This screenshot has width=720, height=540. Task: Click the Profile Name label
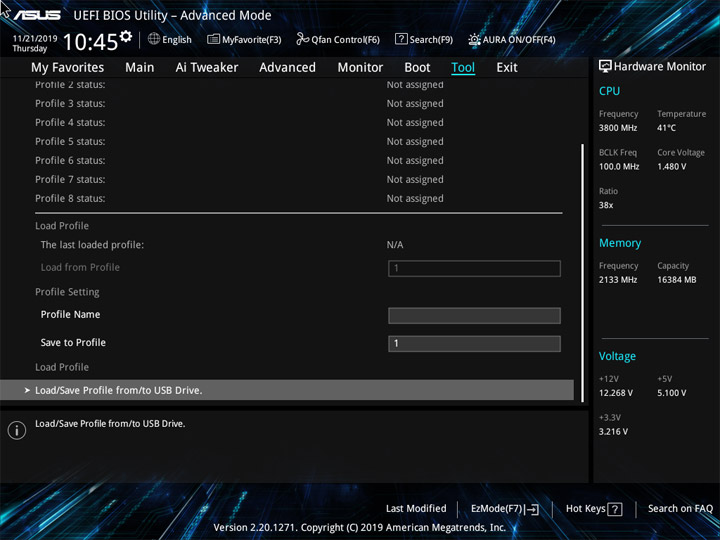pos(70,315)
